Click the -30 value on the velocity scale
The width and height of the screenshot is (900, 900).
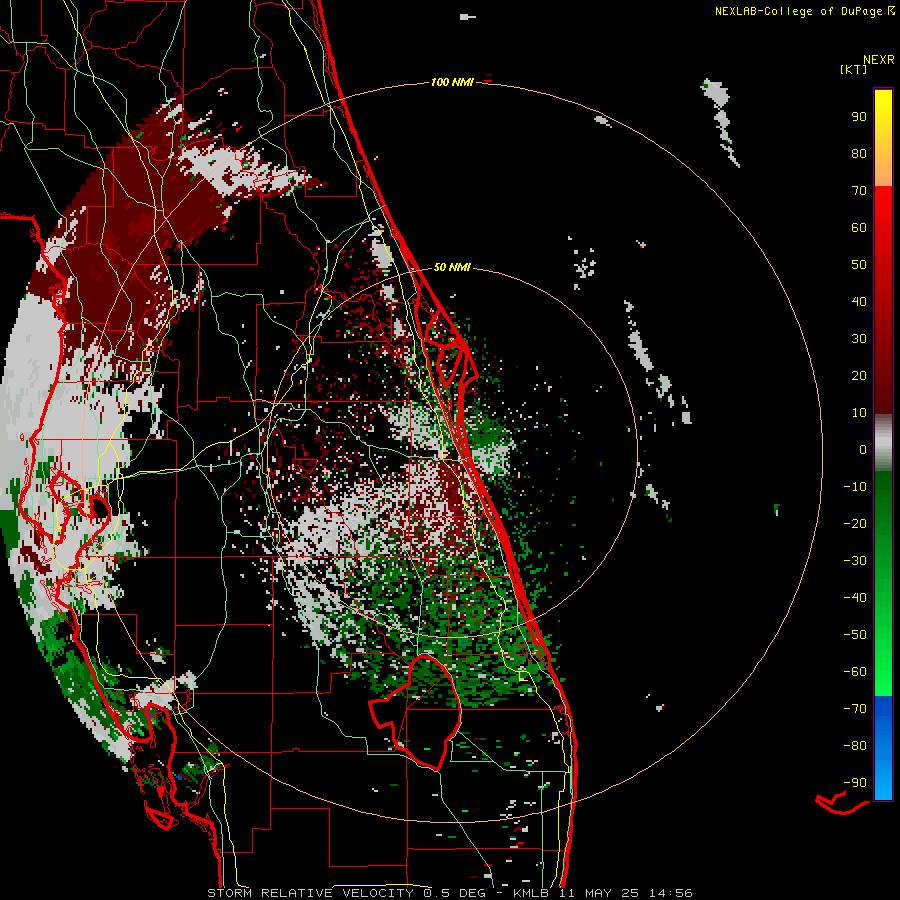(x=855, y=561)
